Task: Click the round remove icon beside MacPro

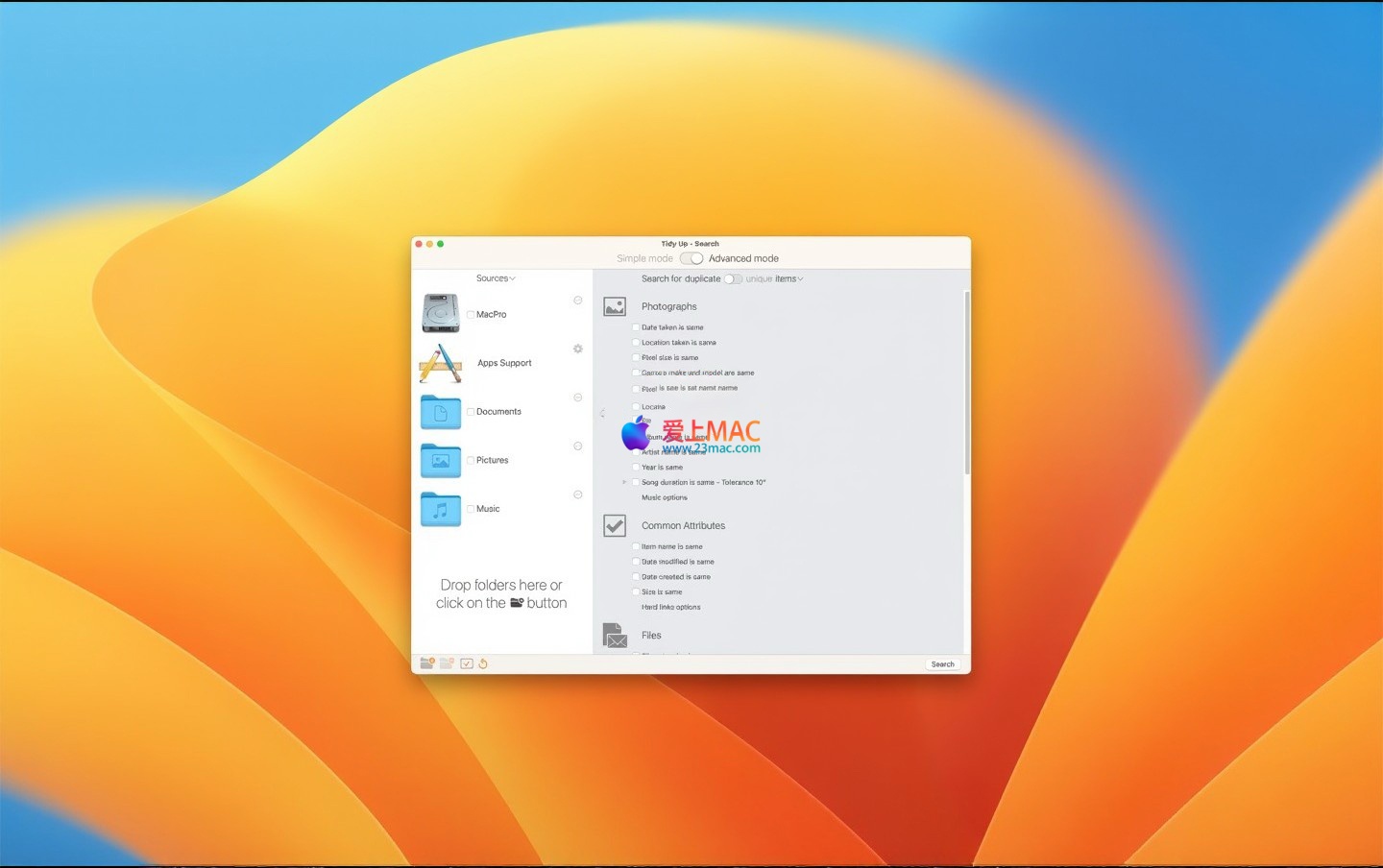Action: coord(578,301)
